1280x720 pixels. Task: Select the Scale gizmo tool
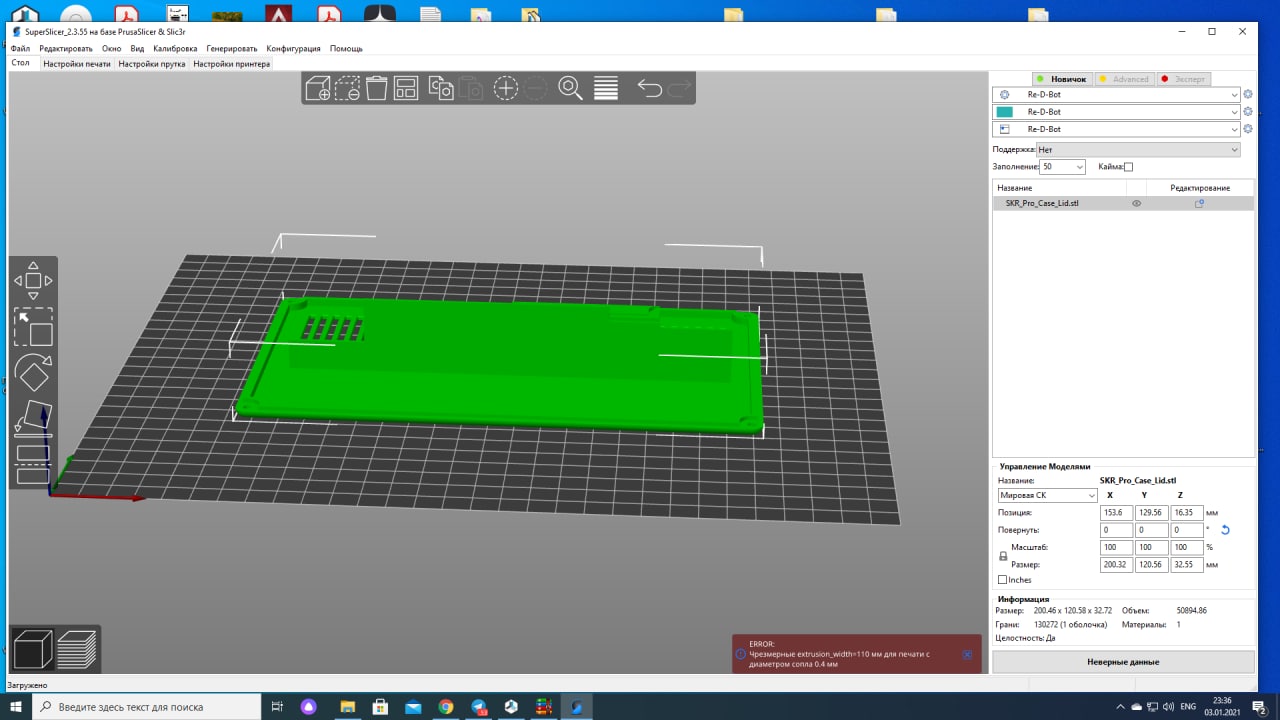pos(33,327)
